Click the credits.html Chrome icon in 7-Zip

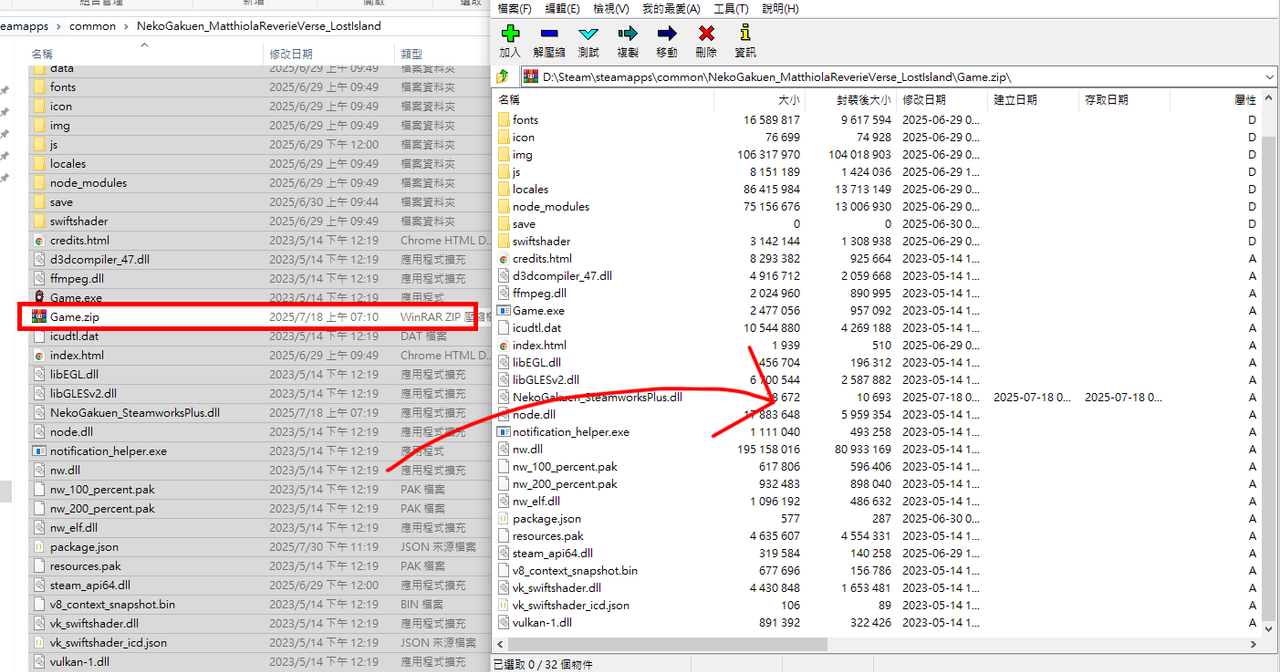(x=503, y=258)
